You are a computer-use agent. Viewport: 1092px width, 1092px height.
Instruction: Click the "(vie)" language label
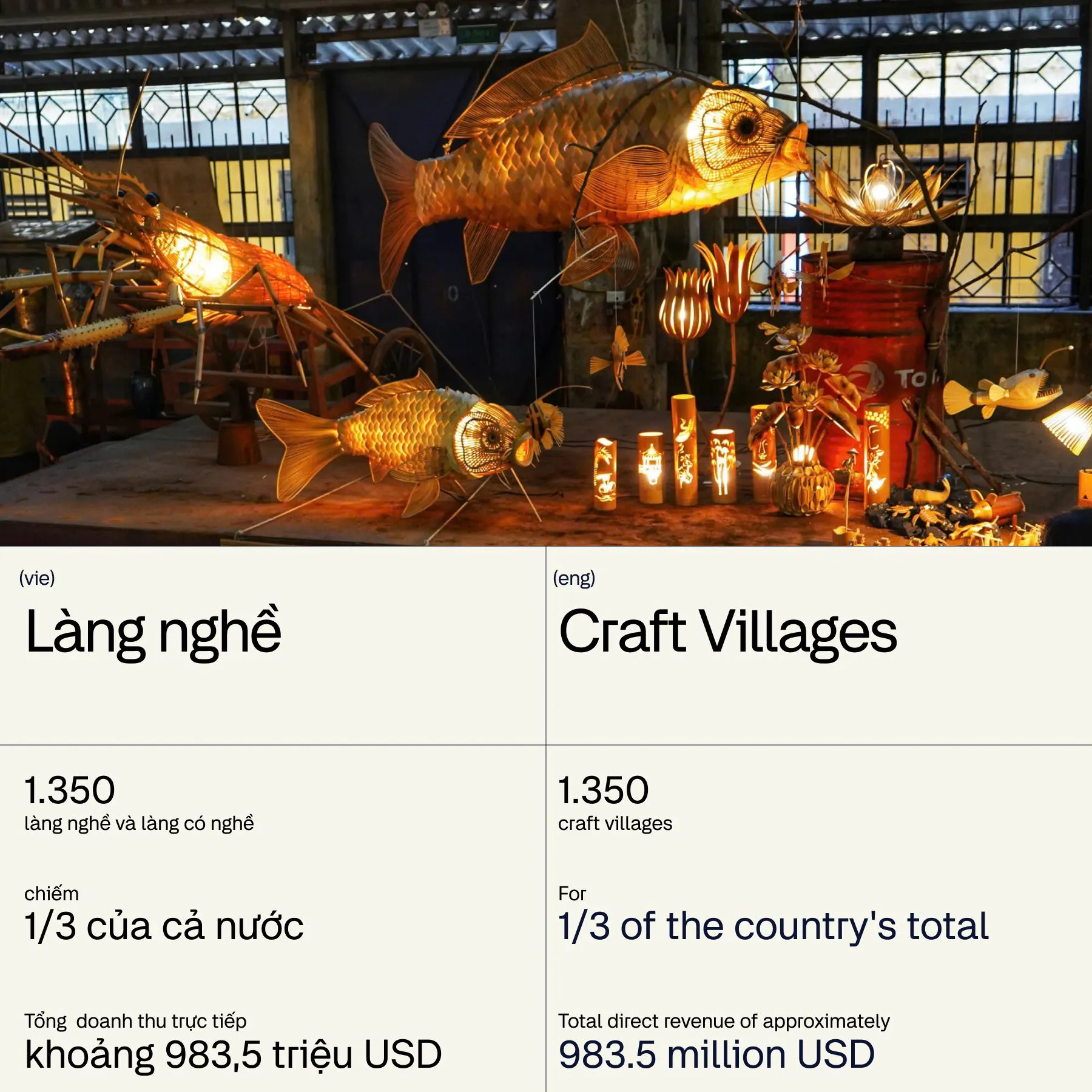[x=37, y=578]
